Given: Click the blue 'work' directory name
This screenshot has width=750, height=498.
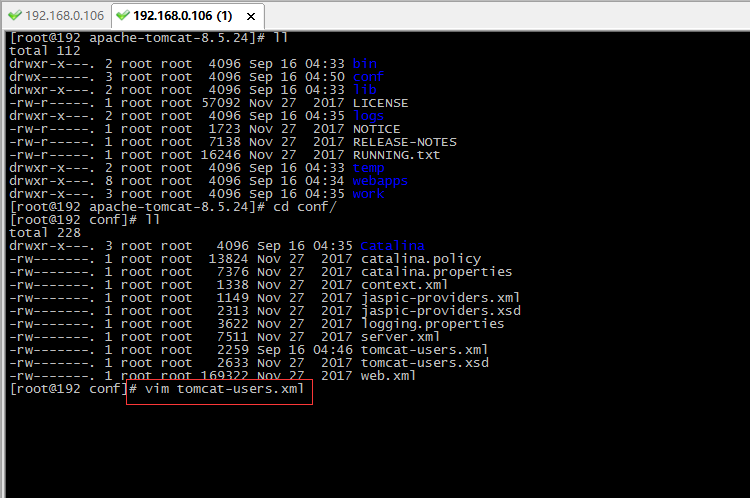Looking at the screenshot, I should 368,194.
